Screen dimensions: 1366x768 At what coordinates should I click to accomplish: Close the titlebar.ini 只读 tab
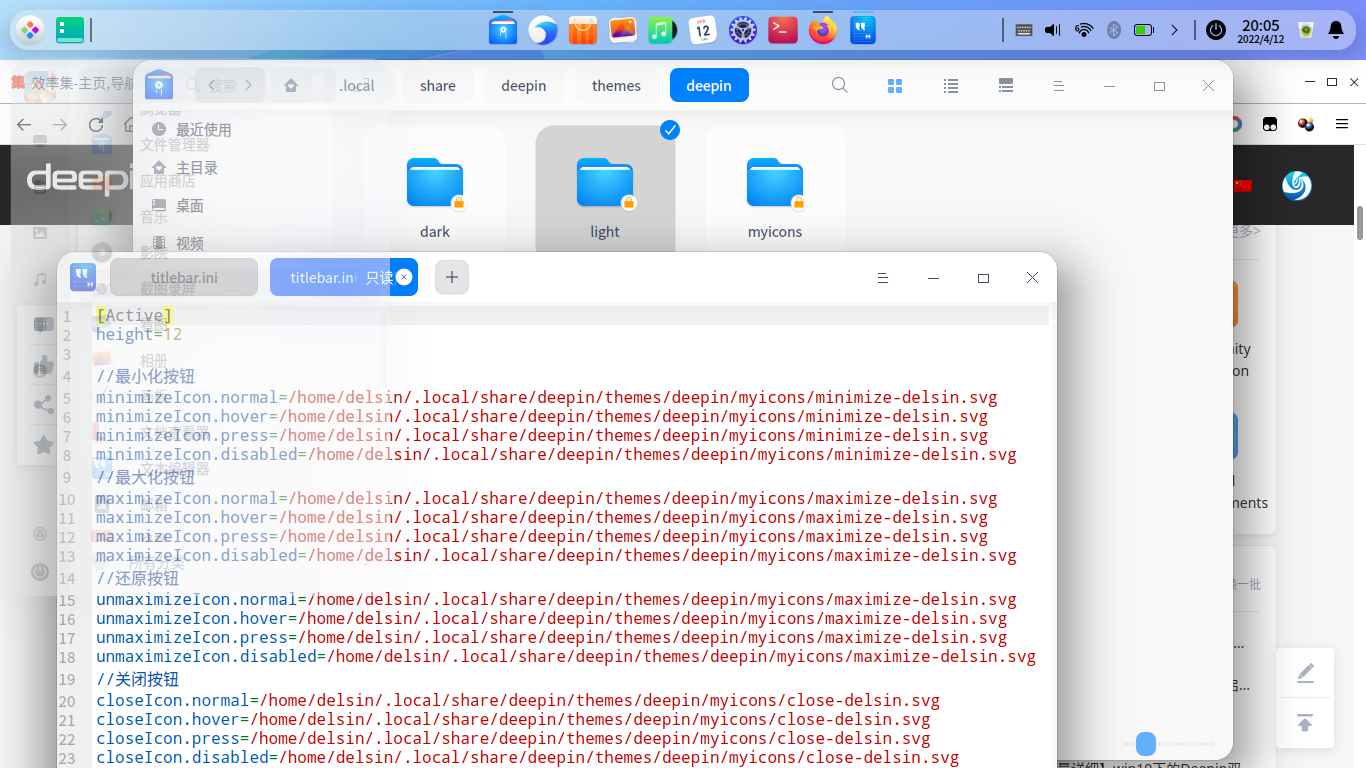tap(403, 277)
